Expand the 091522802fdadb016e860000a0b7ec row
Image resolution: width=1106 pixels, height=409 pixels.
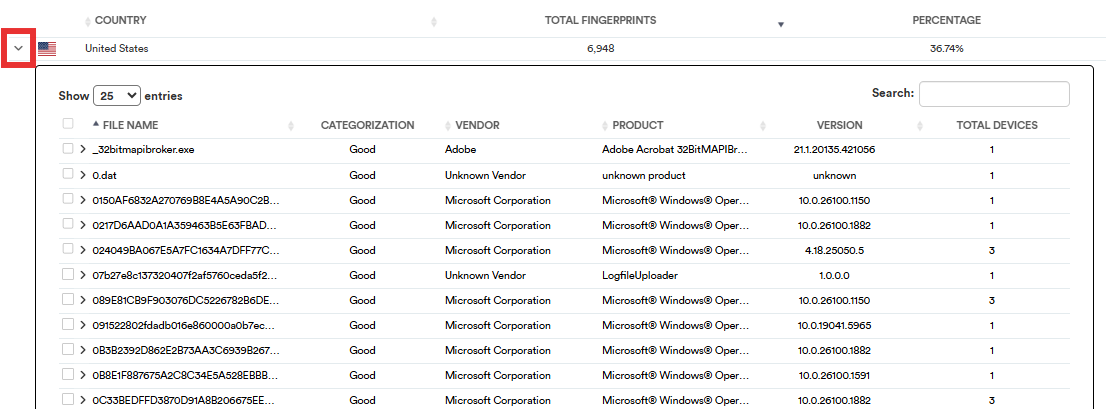83,325
